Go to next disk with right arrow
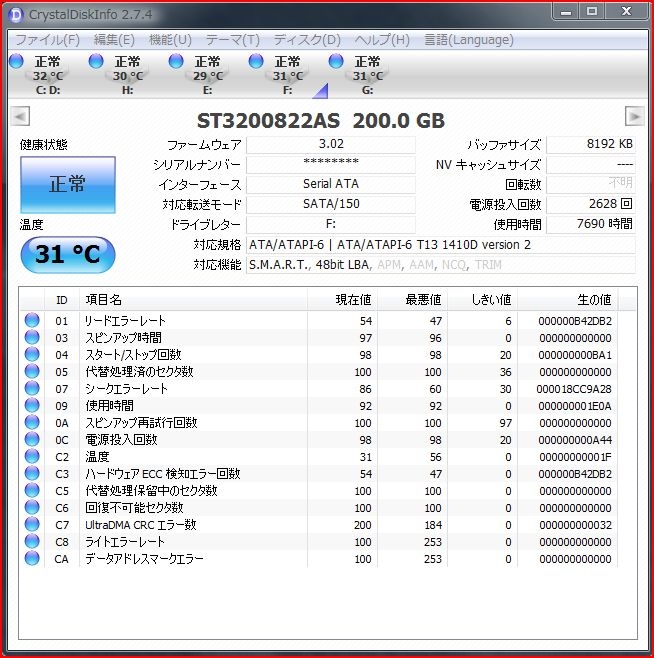The width and height of the screenshot is (654, 658). point(634,116)
